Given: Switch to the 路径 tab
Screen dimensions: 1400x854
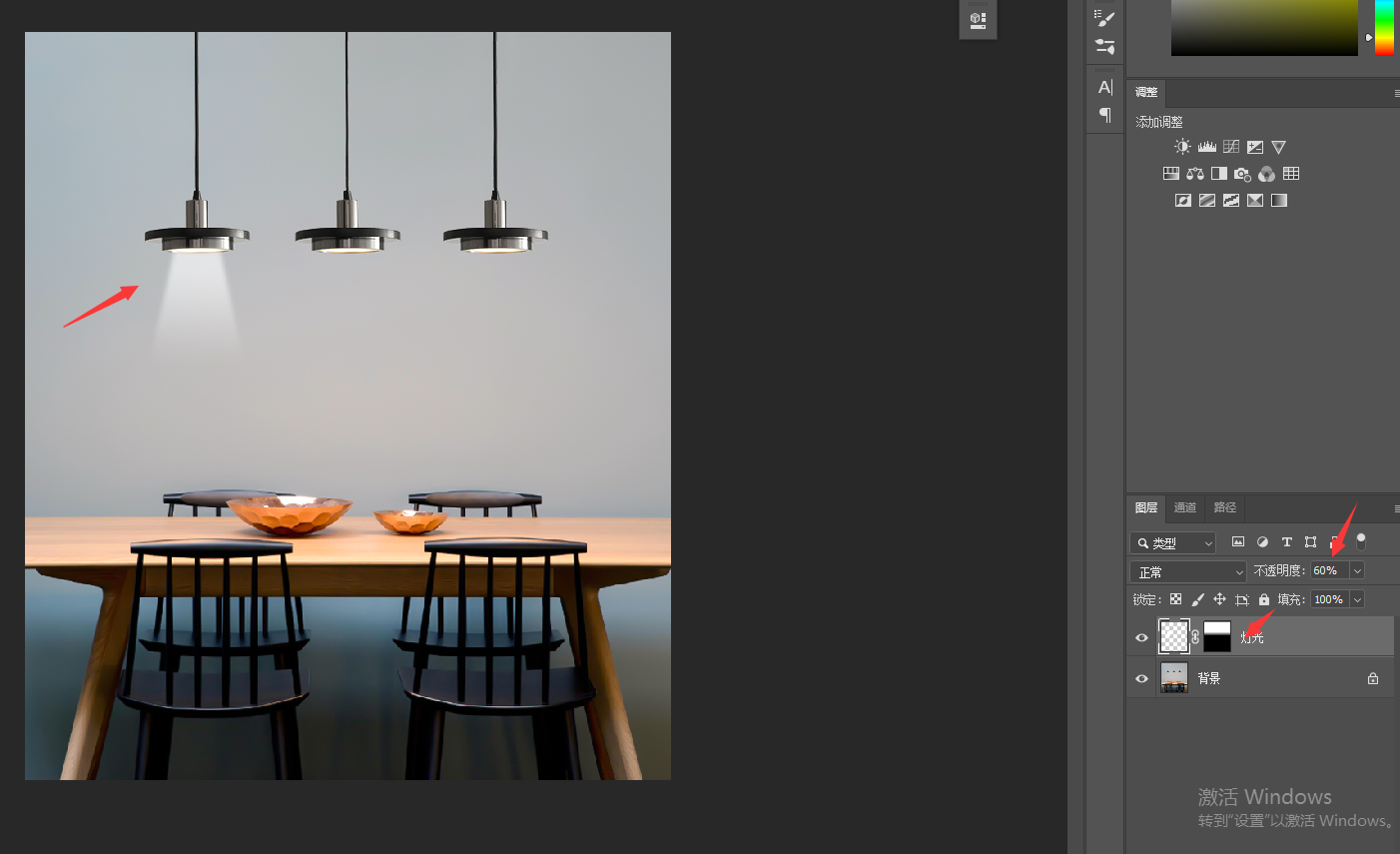Looking at the screenshot, I should 1225,507.
